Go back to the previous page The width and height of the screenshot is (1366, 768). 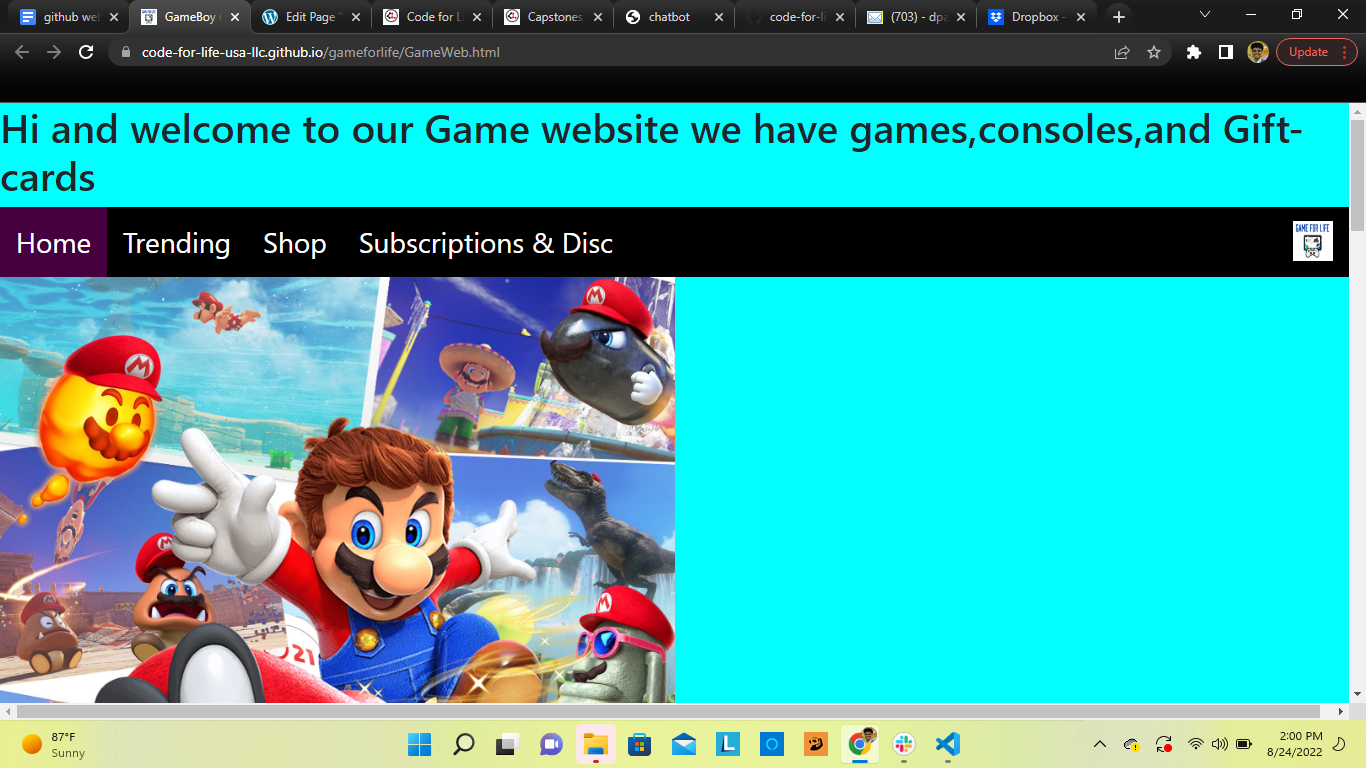coord(22,52)
